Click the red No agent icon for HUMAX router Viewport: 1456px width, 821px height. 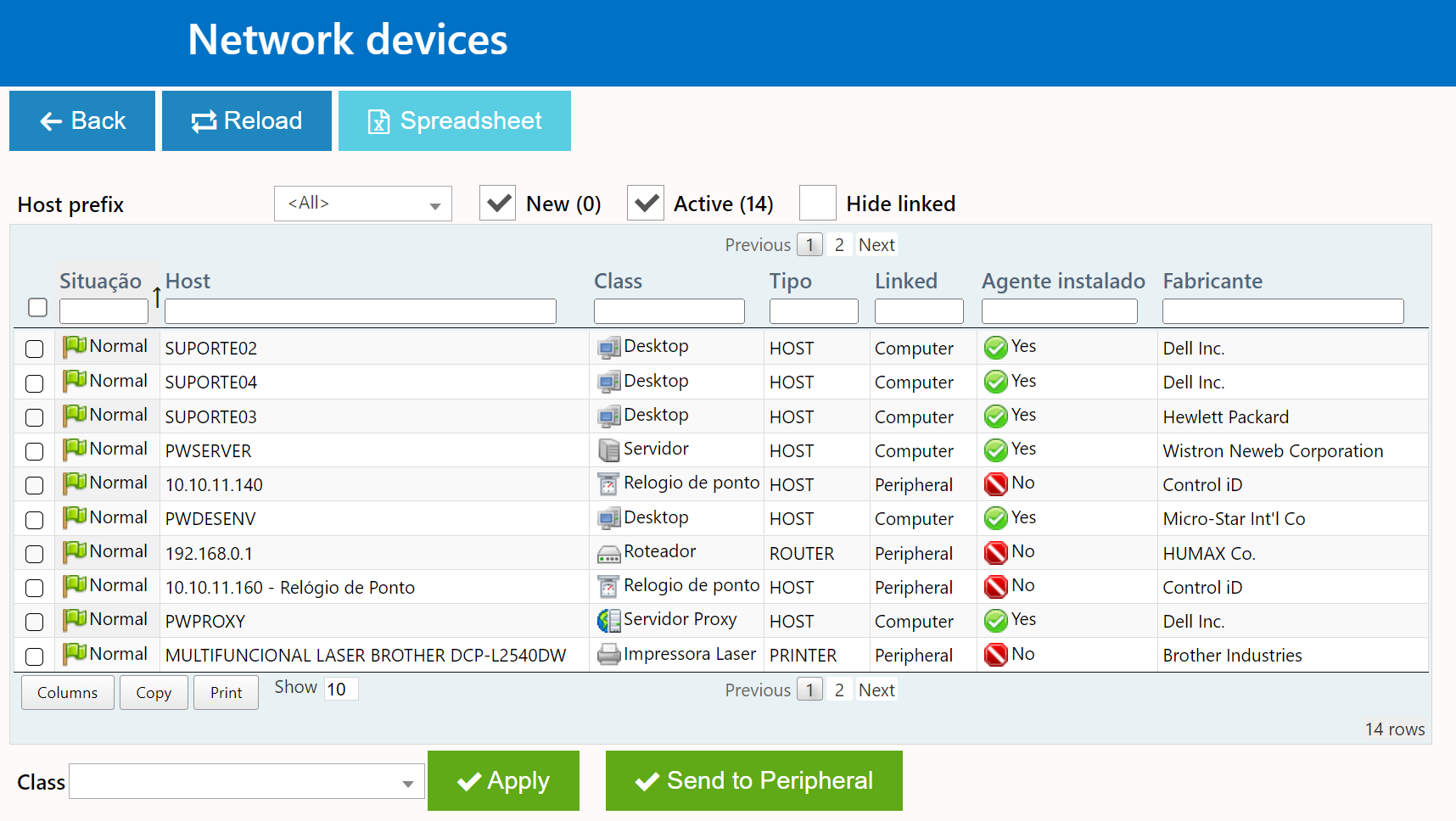click(995, 553)
